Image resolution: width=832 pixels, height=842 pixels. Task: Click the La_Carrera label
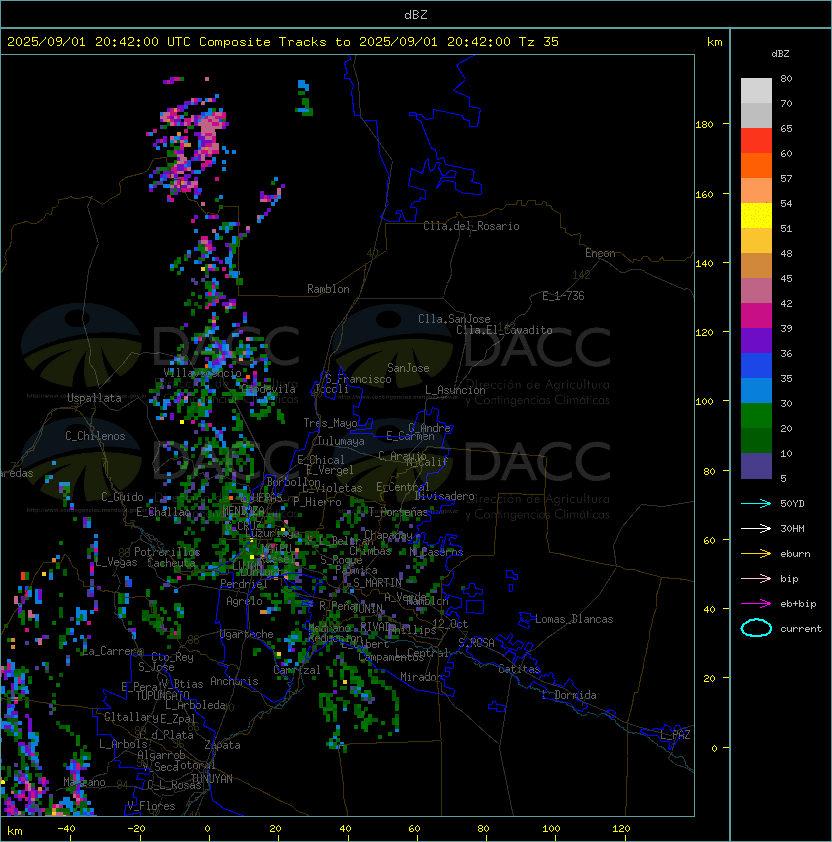click(113, 651)
